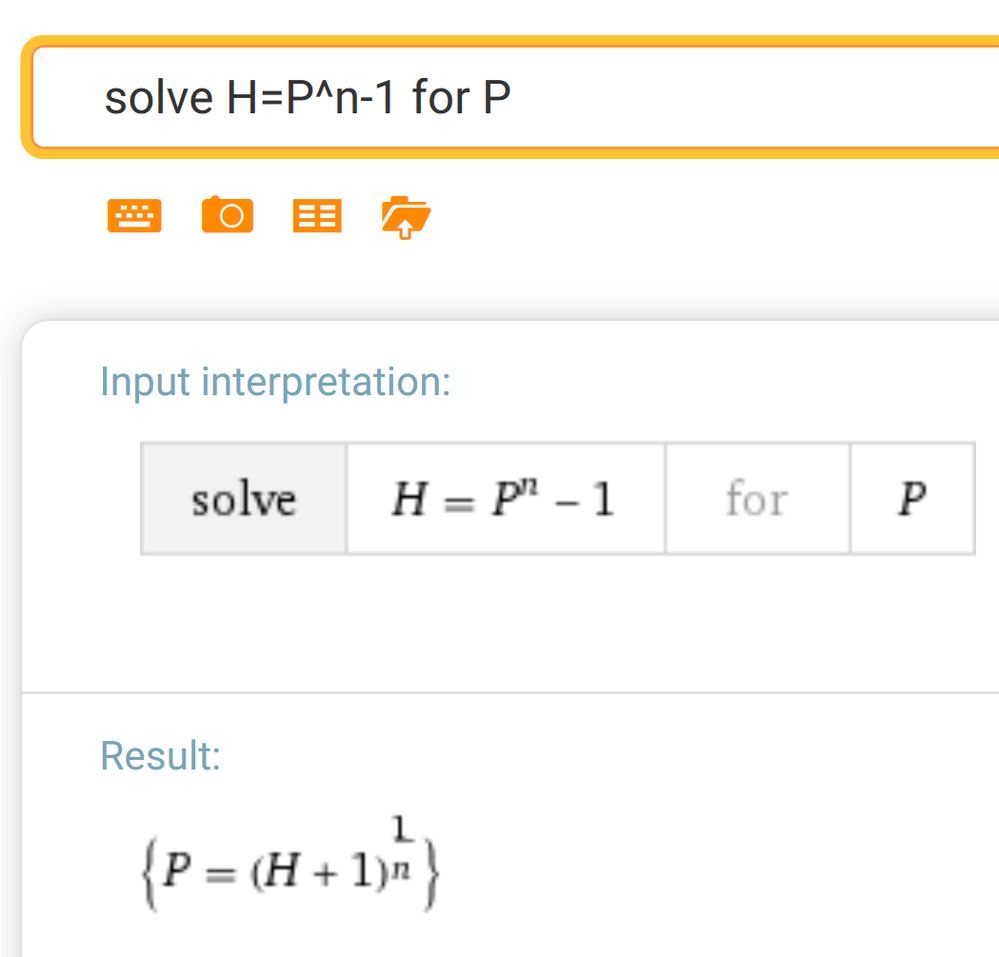The image size is (999, 957).
Task: Click the 'Result:' heading
Action: pyautogui.click(x=160, y=756)
